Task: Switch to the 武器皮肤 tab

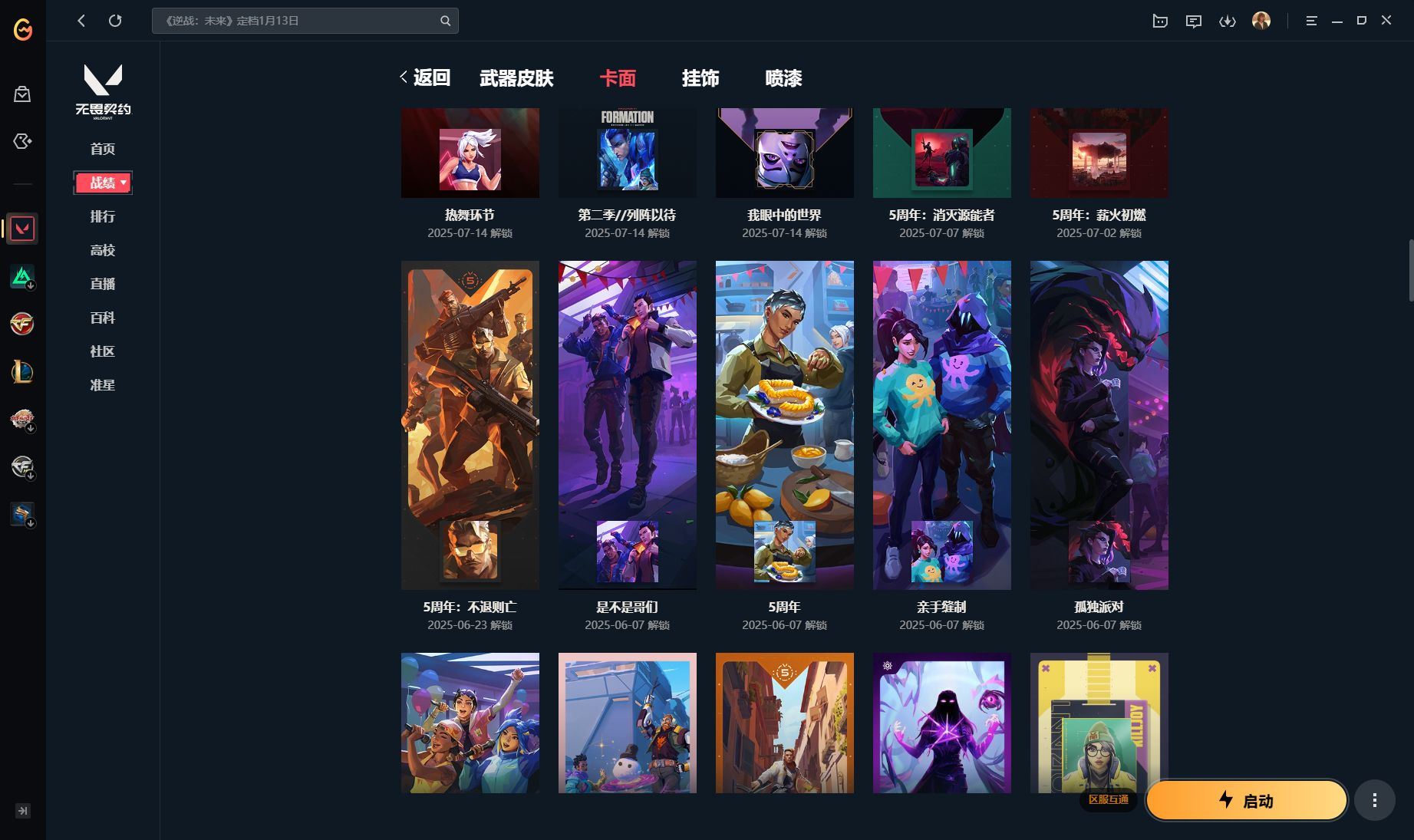Action: click(x=516, y=78)
